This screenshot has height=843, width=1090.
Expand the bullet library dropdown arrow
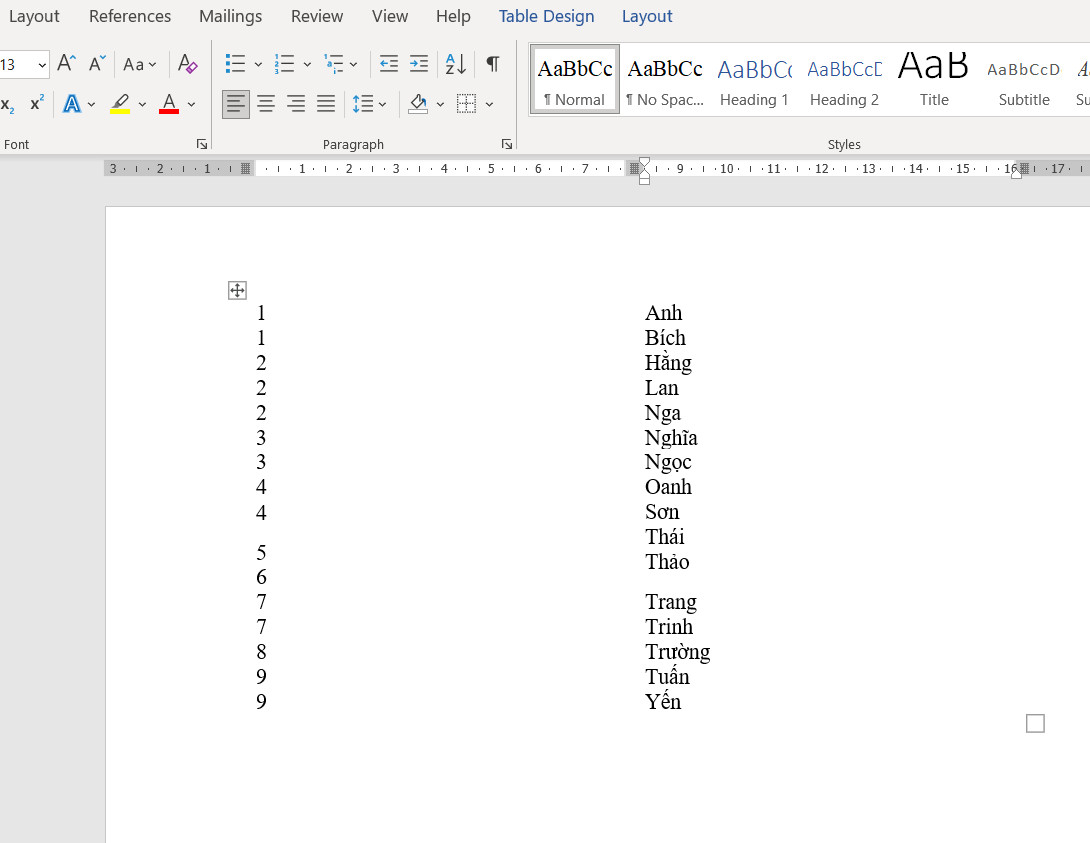click(259, 65)
